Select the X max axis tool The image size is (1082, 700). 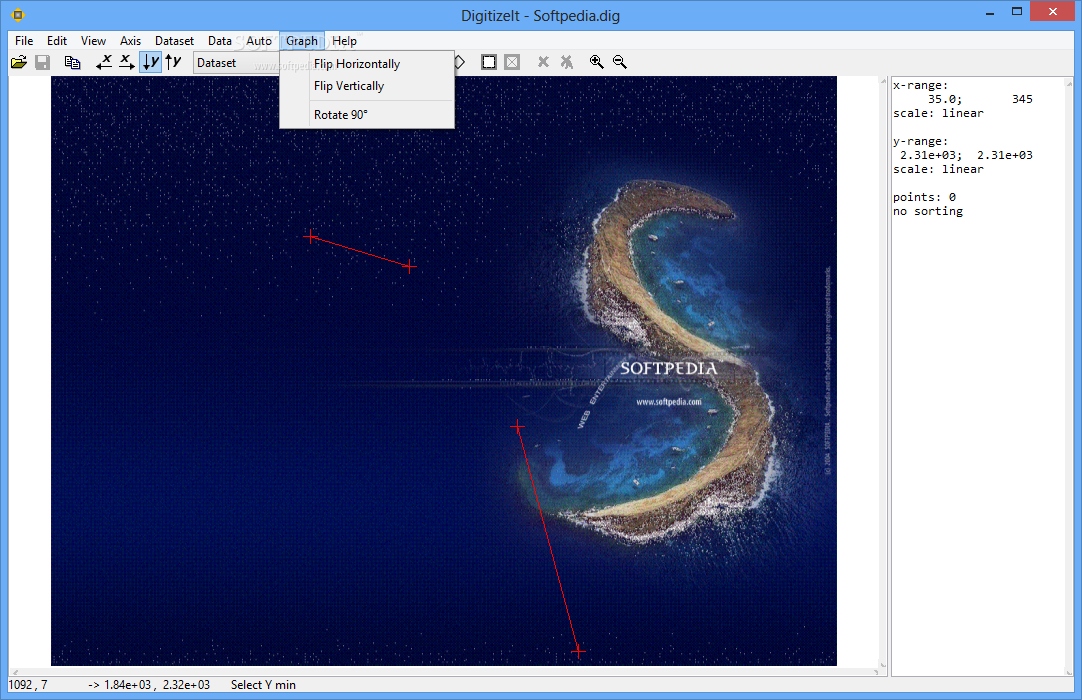click(x=126, y=62)
